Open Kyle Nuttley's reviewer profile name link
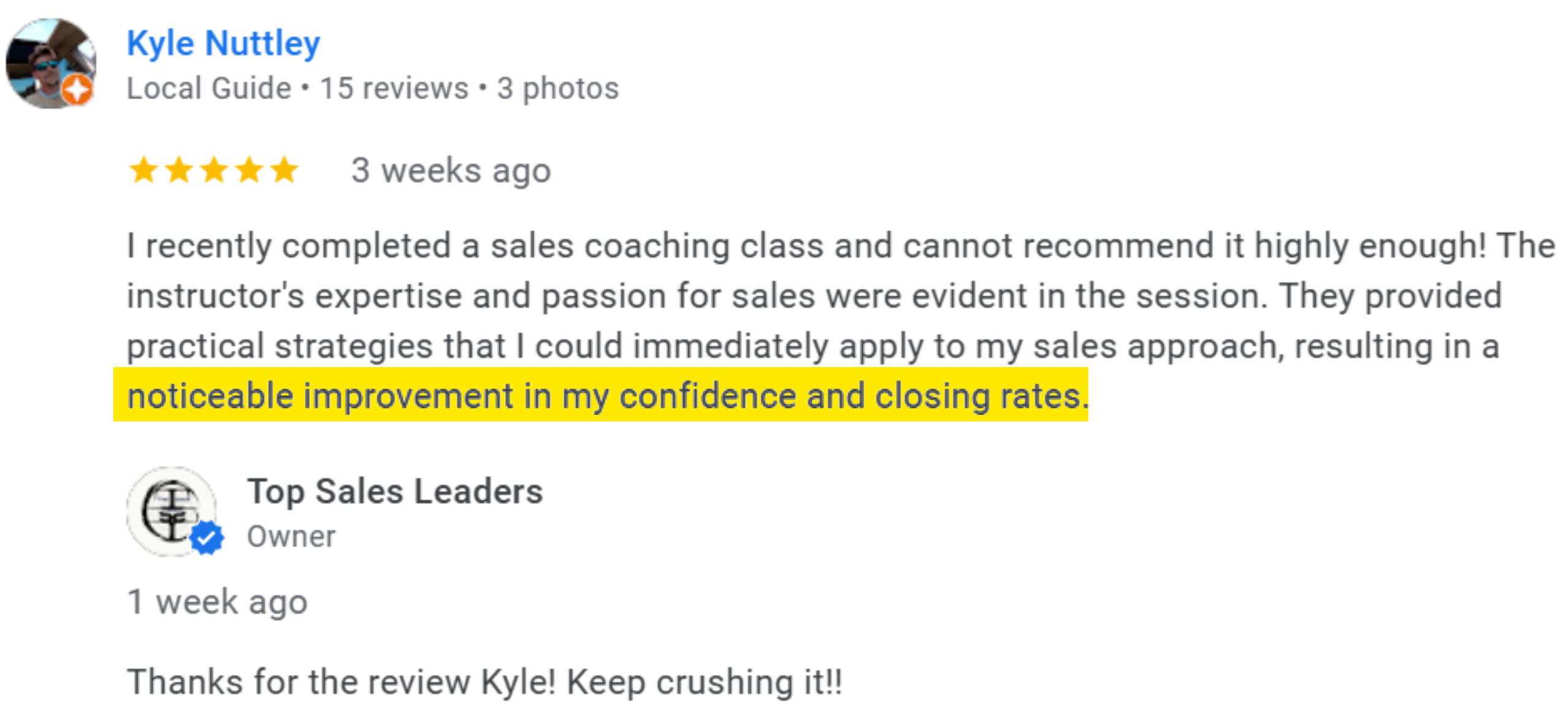The width and height of the screenshot is (1568, 722). (223, 43)
